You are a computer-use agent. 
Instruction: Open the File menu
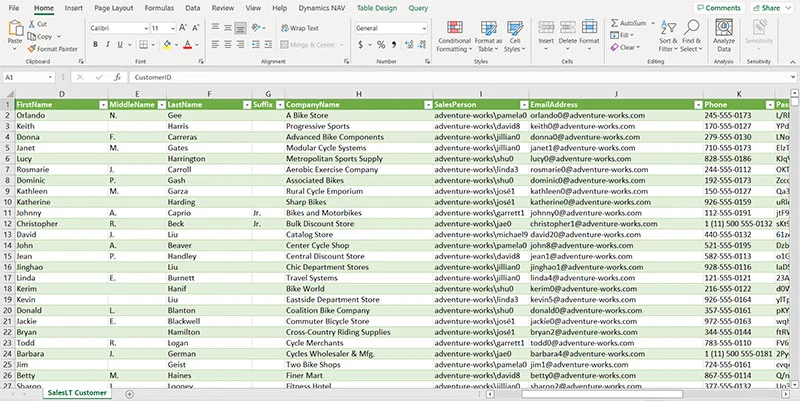pyautogui.click(x=14, y=8)
